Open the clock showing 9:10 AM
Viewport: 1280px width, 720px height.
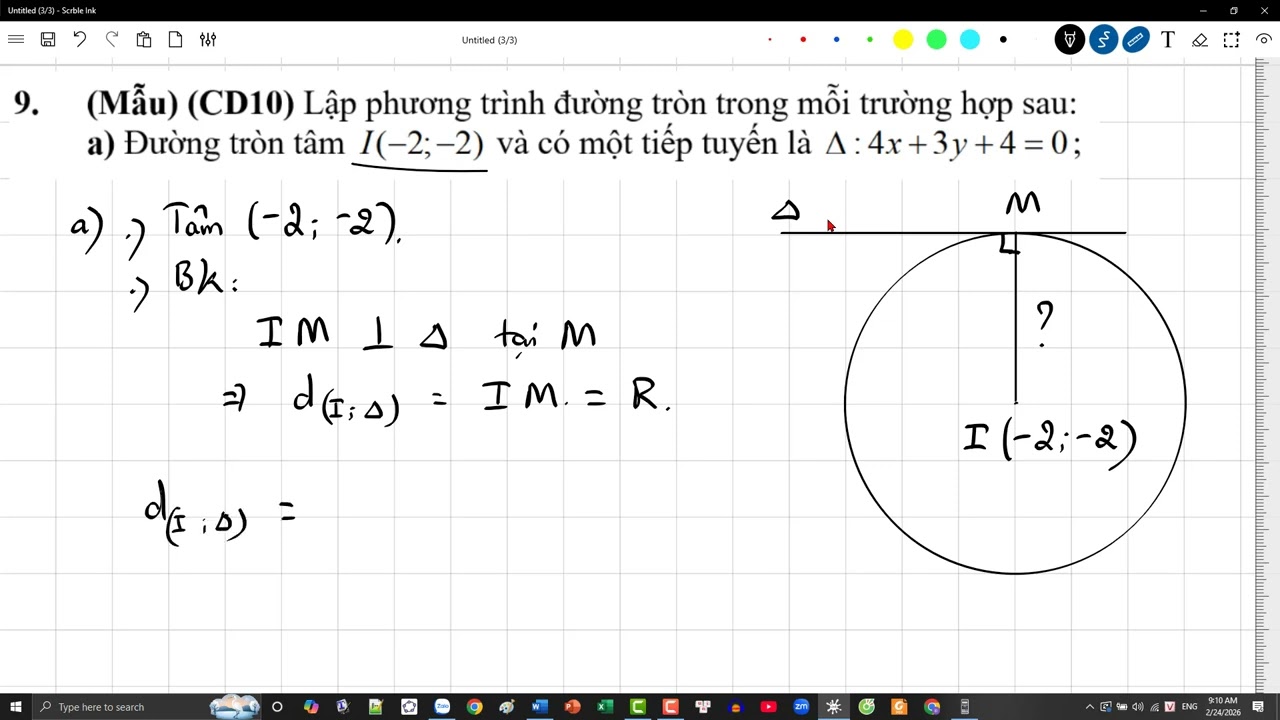coord(1224,707)
